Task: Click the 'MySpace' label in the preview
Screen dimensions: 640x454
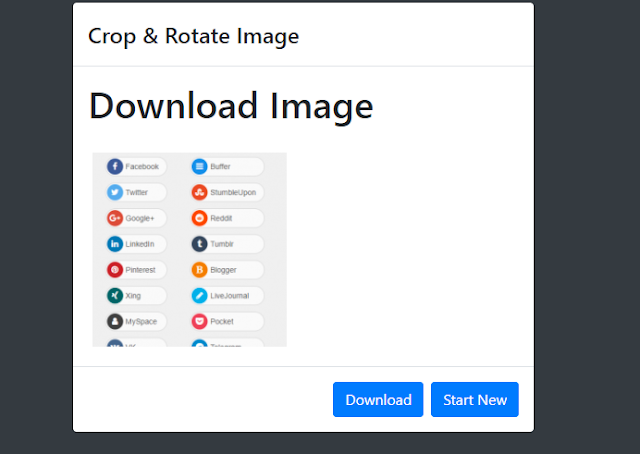Action: click(141, 322)
